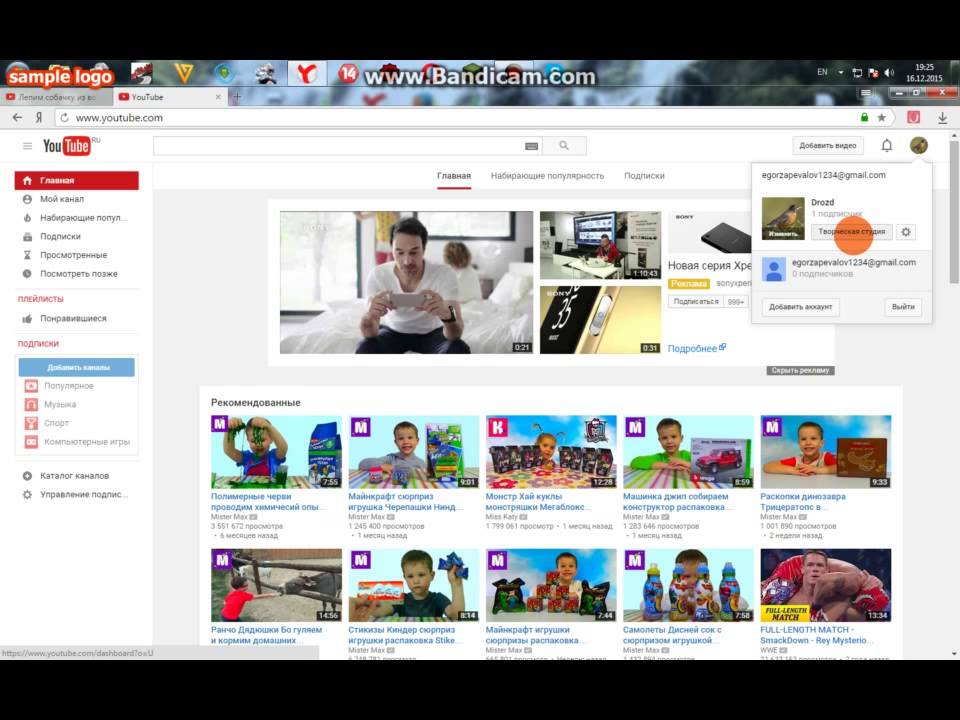
Task: Open browser downloads arrow icon
Action: pos(942,118)
